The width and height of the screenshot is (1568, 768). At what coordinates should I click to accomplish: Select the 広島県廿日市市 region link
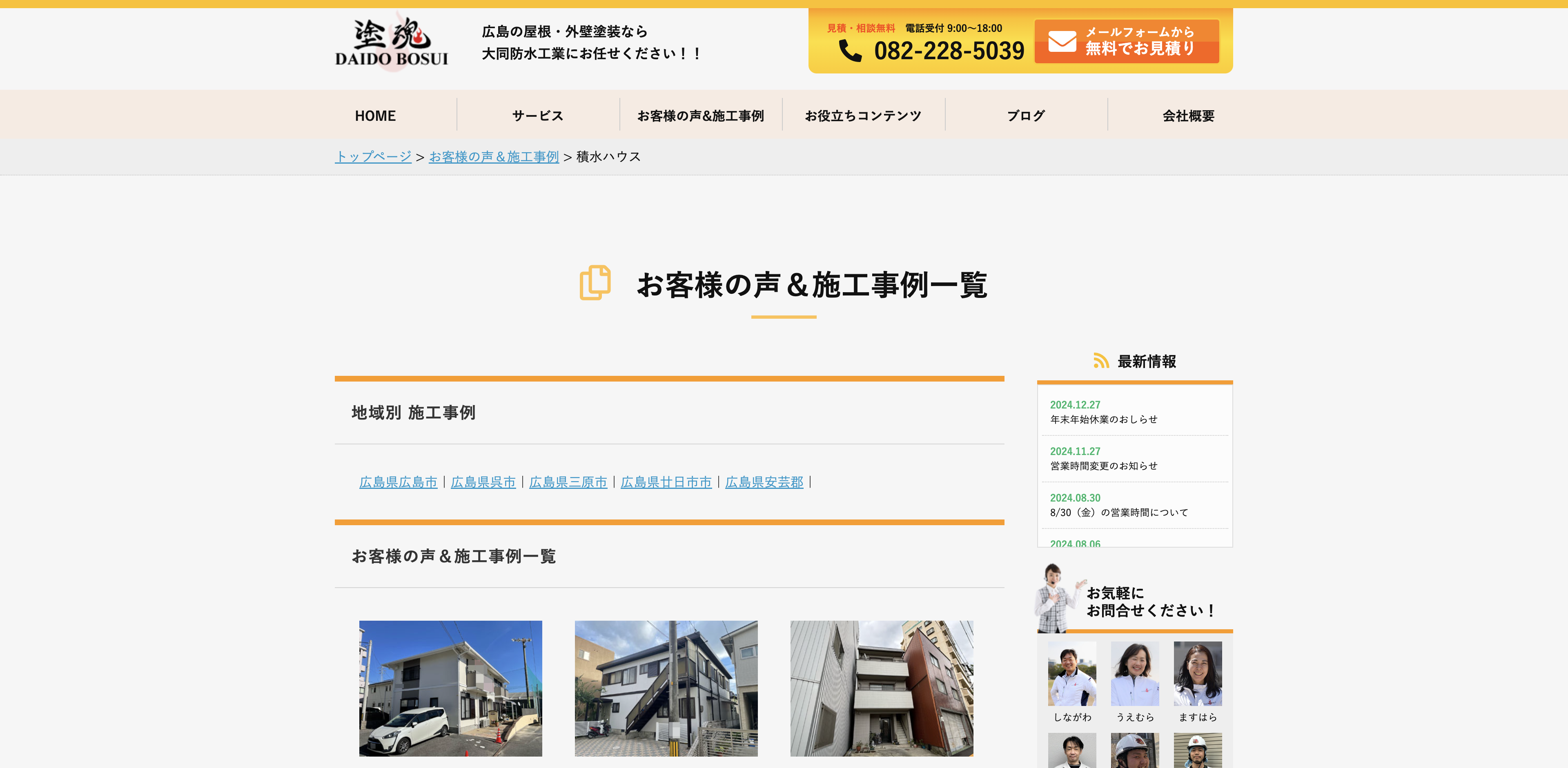[666, 482]
